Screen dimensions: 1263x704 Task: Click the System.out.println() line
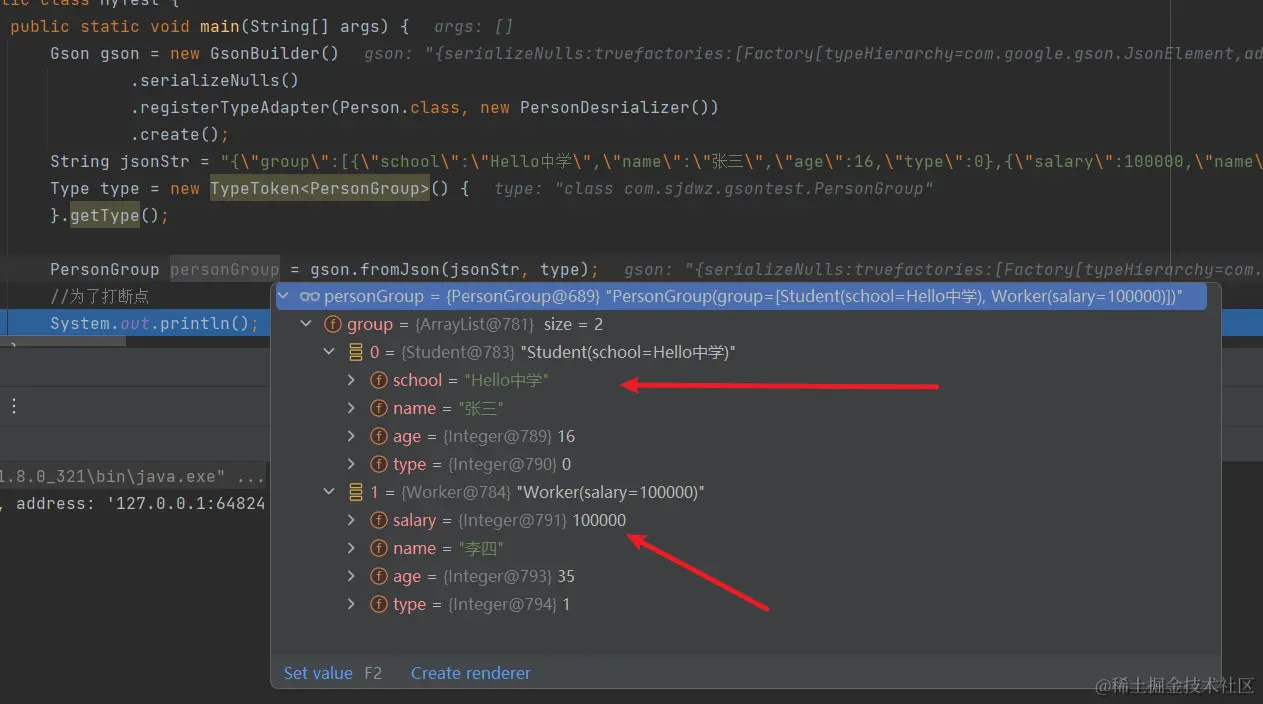[x=155, y=323]
